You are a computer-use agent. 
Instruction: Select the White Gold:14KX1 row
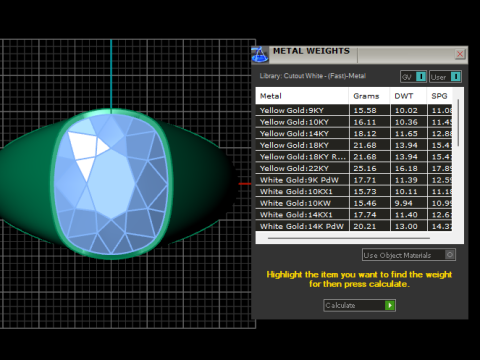pyautogui.click(x=354, y=215)
